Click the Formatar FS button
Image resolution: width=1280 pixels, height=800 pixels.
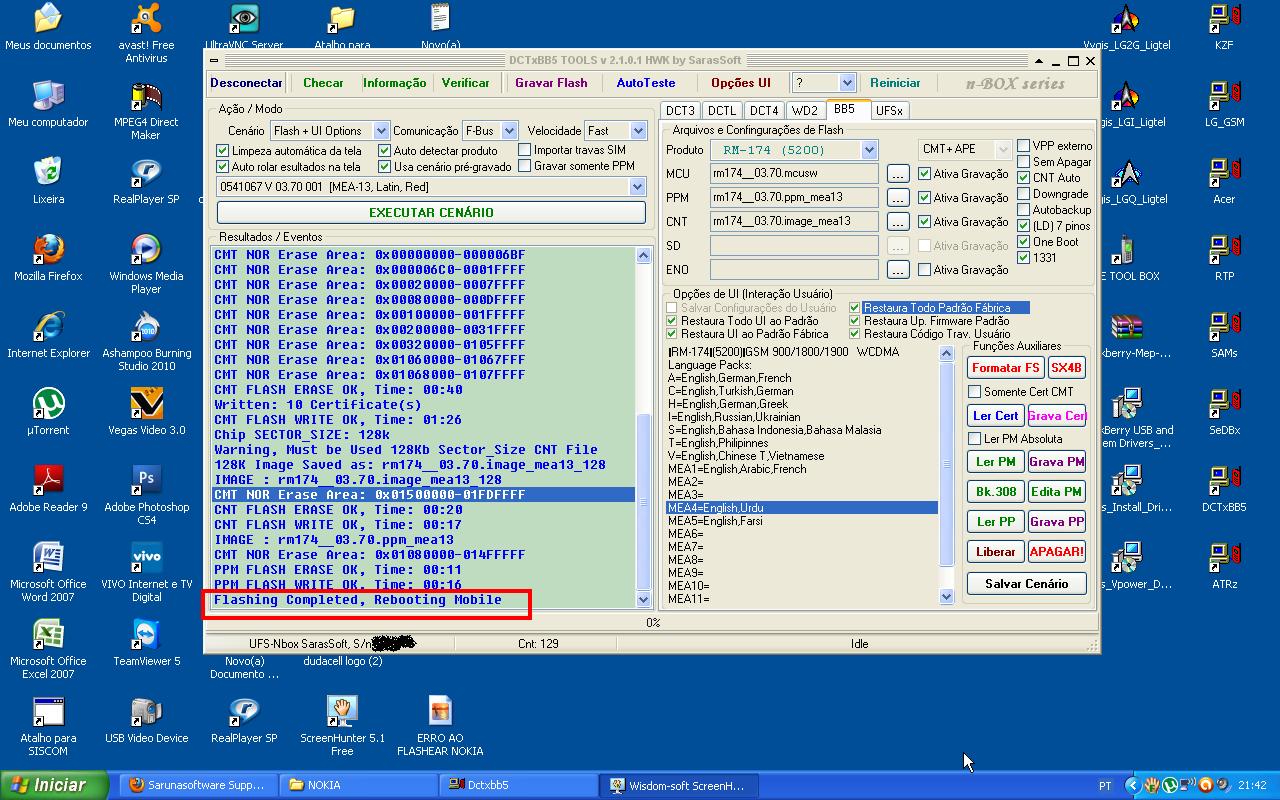(x=1005, y=368)
